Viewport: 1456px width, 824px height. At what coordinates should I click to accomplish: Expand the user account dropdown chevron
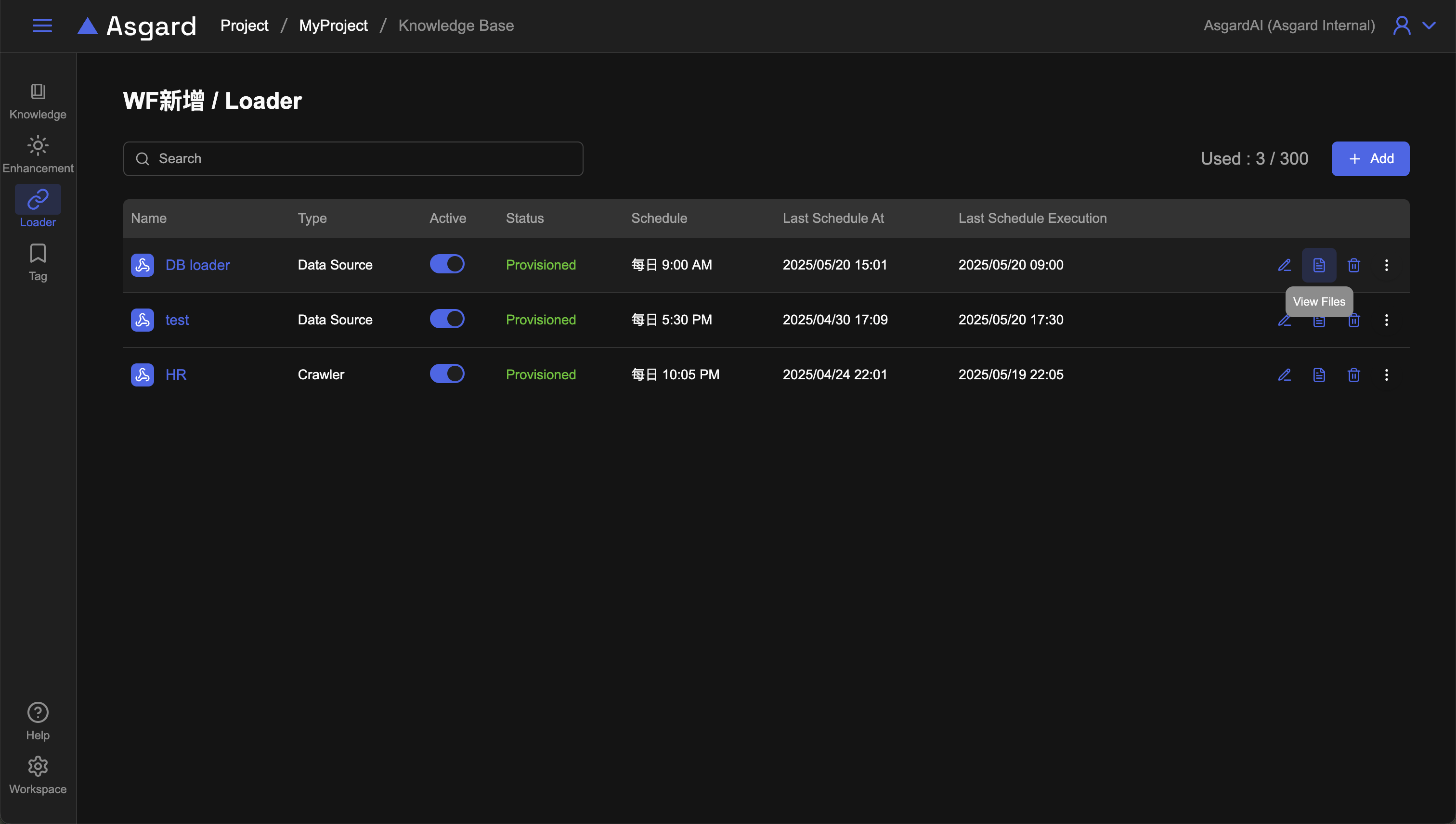point(1429,26)
